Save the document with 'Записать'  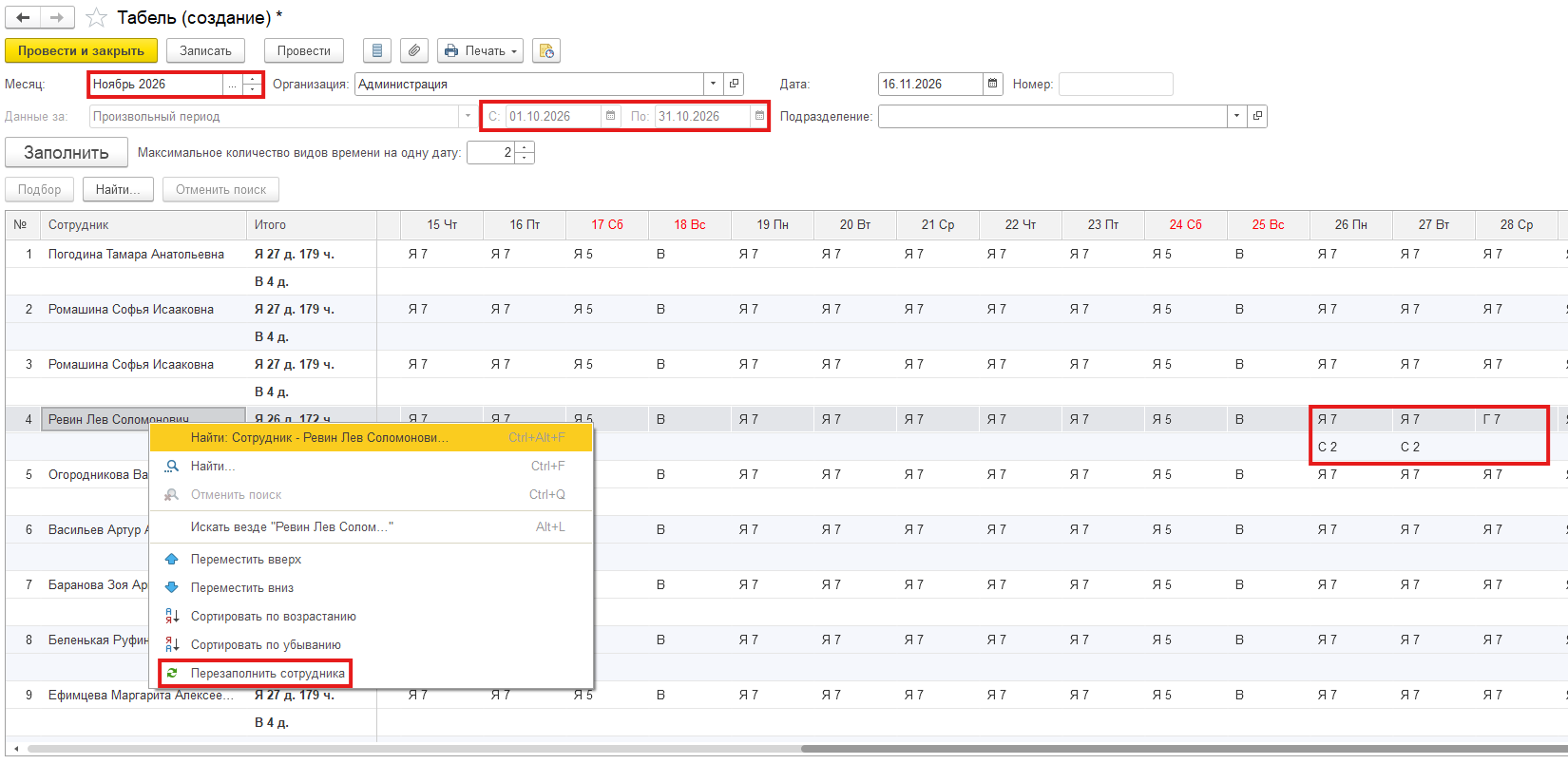[205, 51]
